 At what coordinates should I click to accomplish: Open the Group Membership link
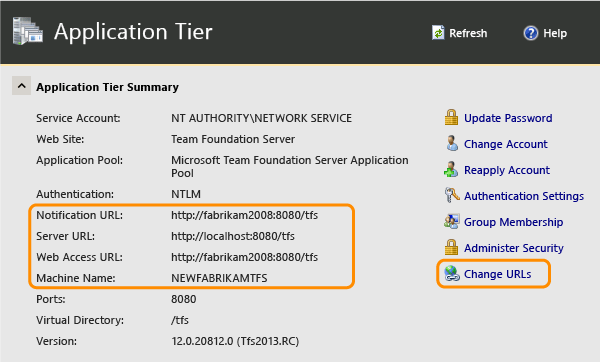[x=513, y=222]
